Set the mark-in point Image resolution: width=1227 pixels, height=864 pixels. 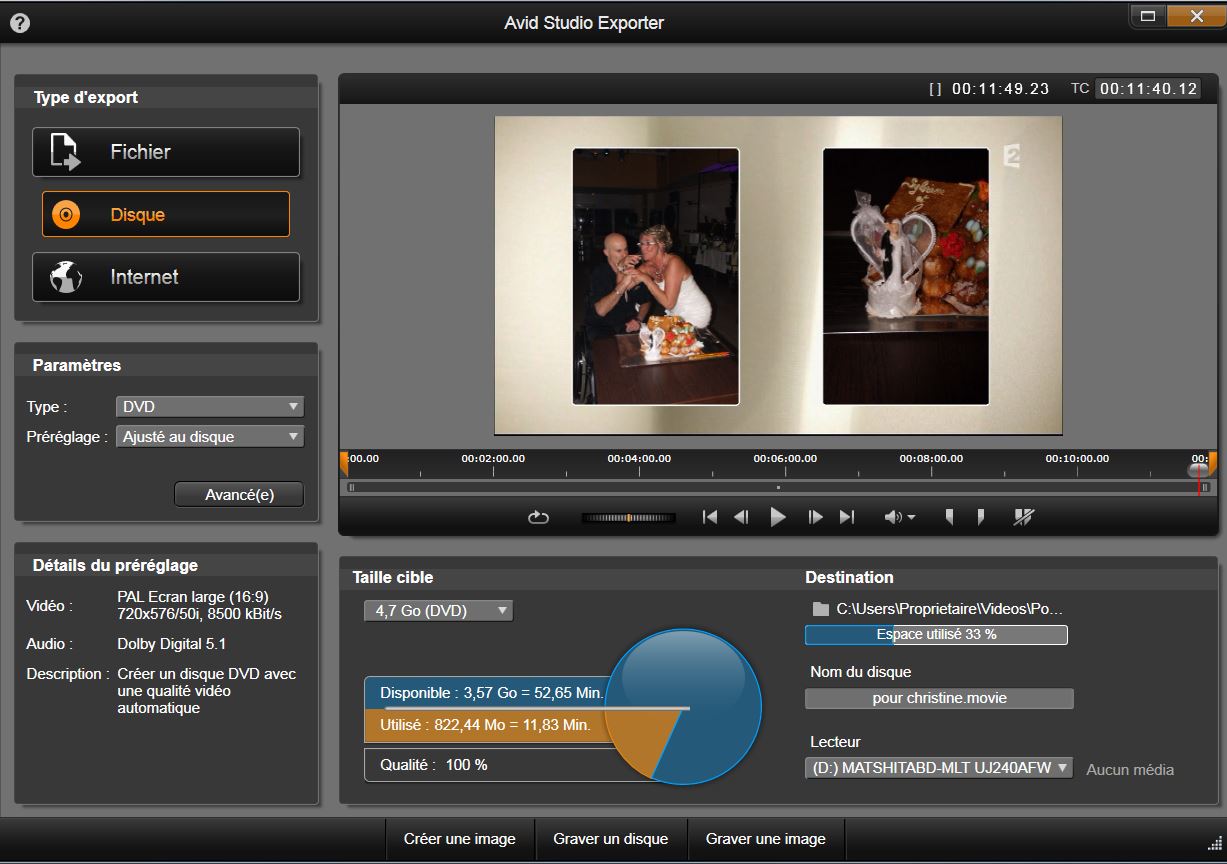(949, 517)
